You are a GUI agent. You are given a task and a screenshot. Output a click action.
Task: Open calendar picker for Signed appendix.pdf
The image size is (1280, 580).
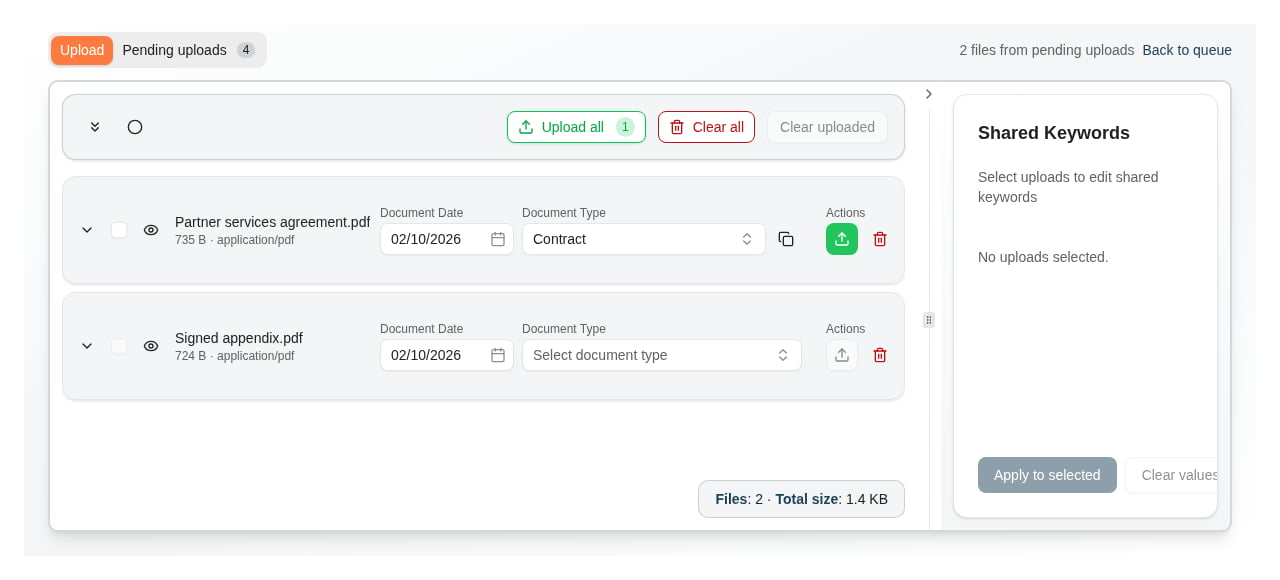click(498, 355)
